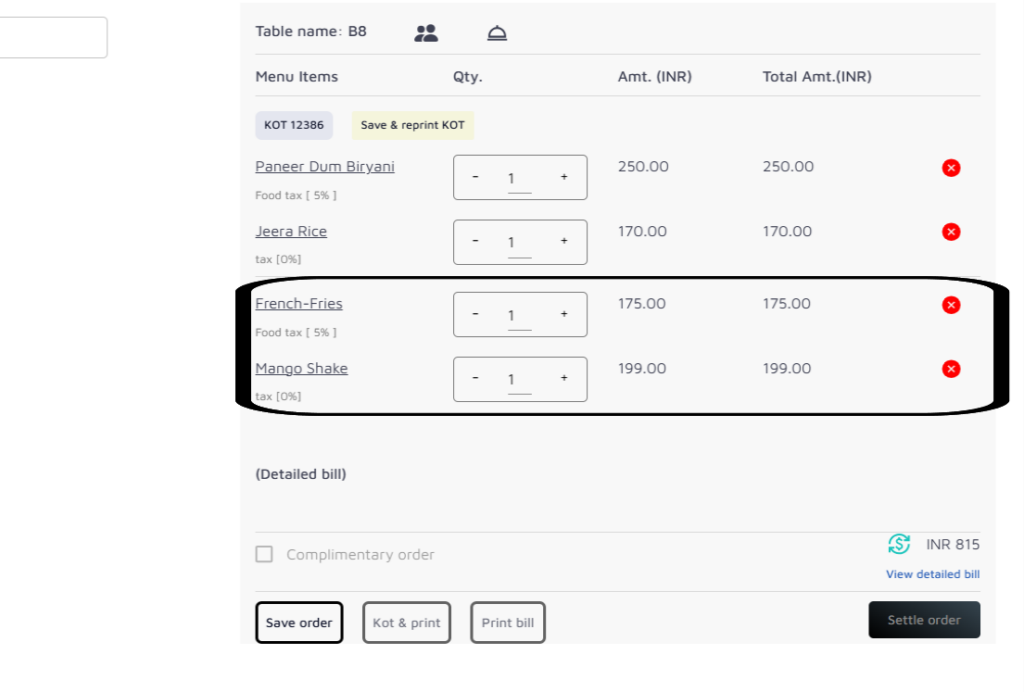Remove Paneer Dum Biryani with red X
Viewport: 1024px width, 692px height.
click(951, 168)
